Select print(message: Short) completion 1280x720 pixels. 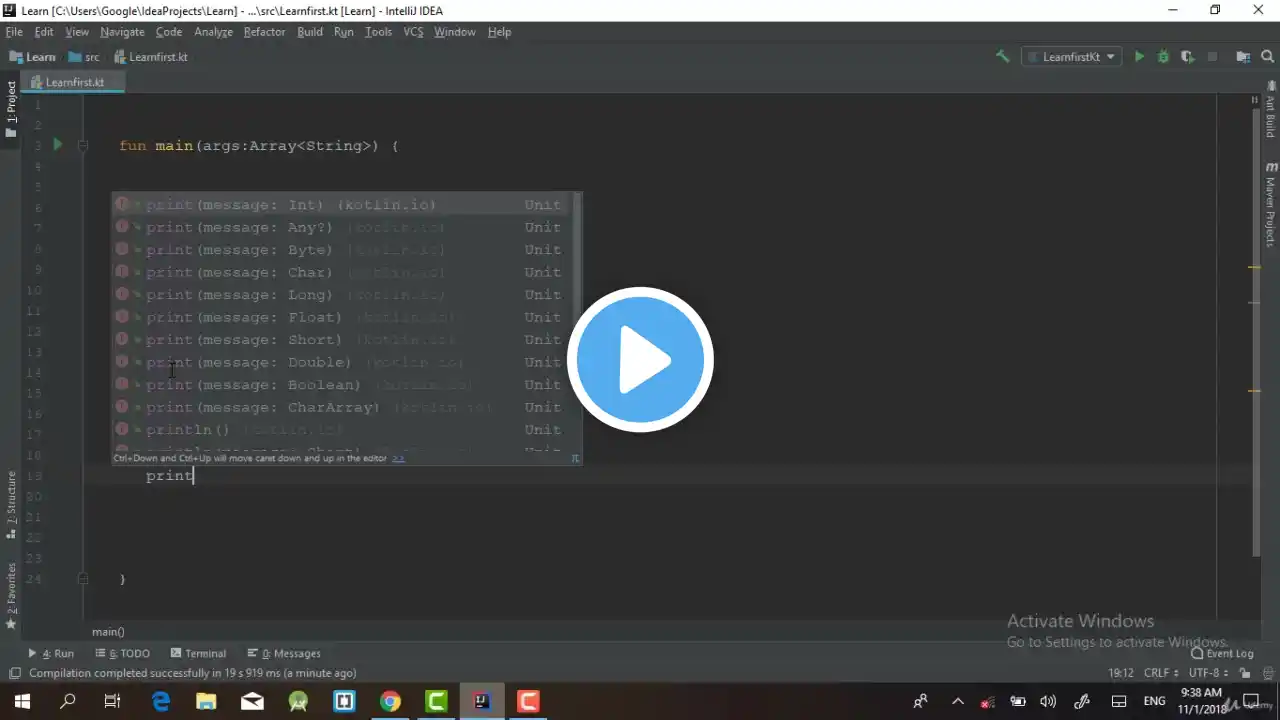coord(341,340)
